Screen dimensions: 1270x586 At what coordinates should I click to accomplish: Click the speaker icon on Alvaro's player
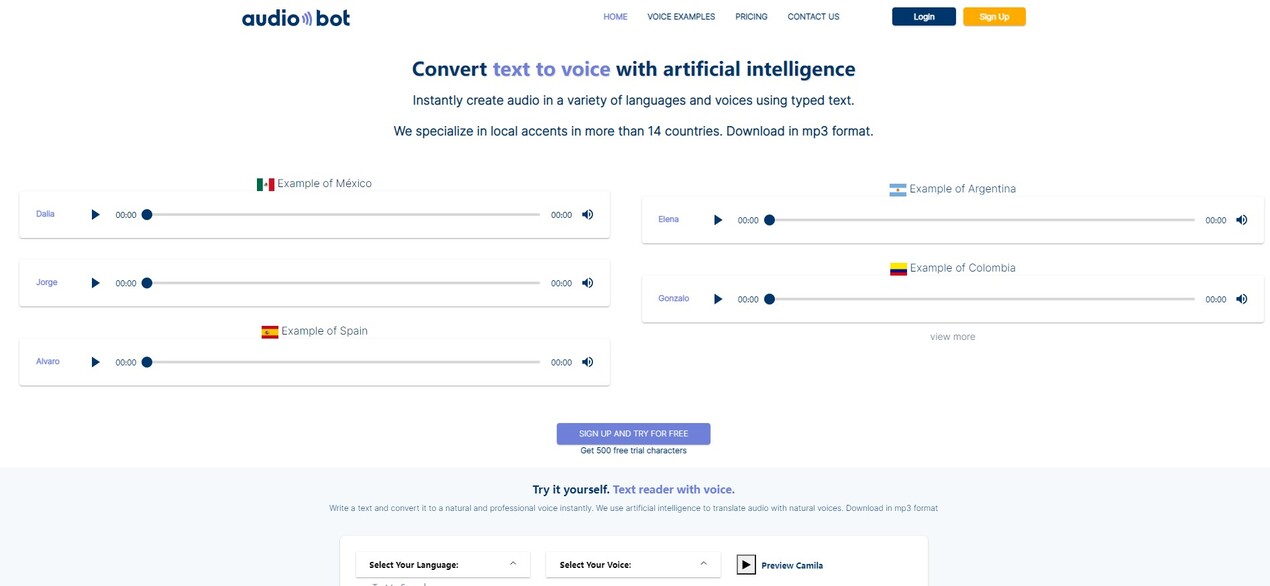588,362
